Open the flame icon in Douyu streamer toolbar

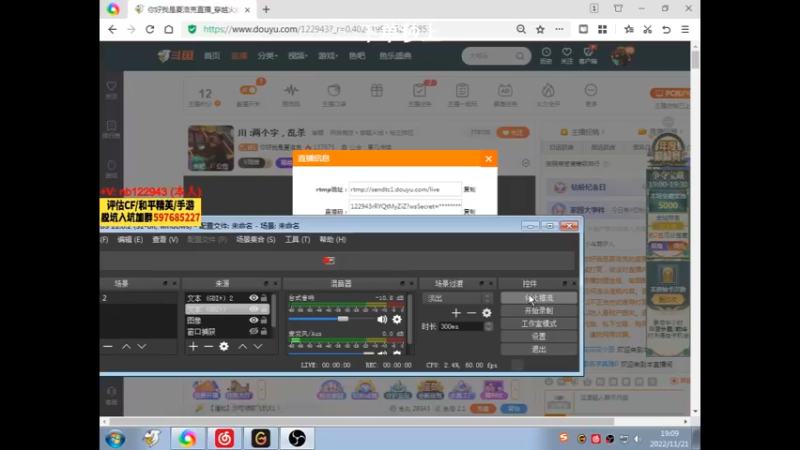tap(548, 91)
